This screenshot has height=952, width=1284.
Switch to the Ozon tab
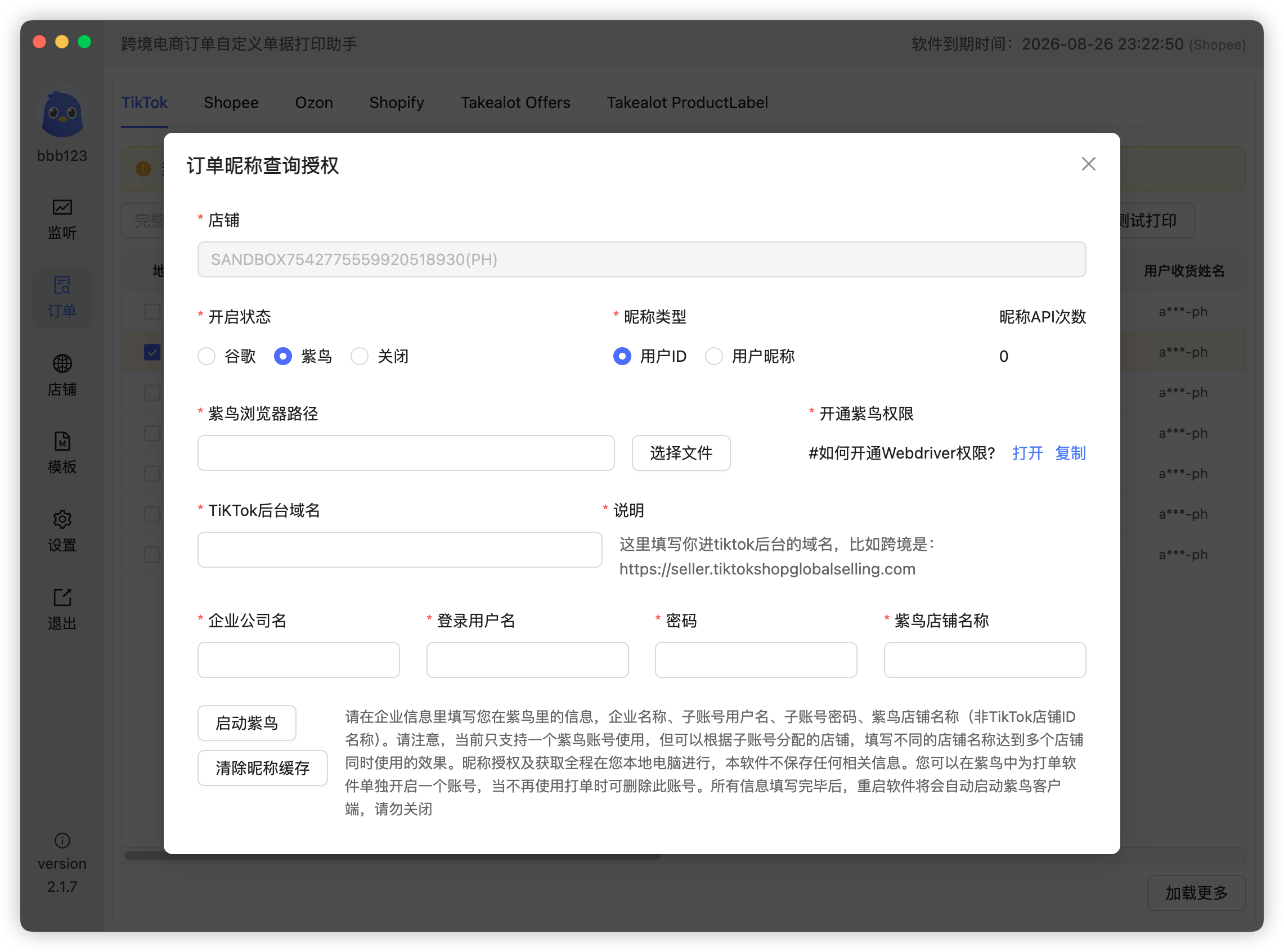(314, 102)
